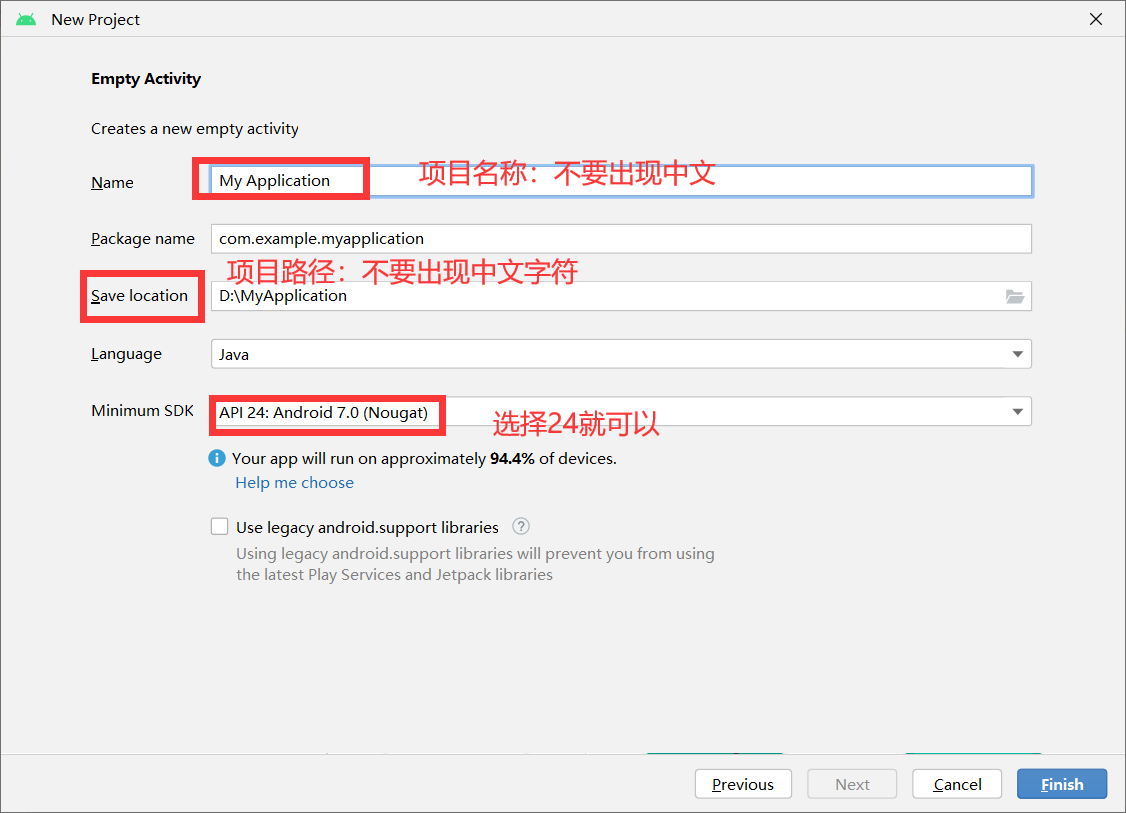Open the Minimum SDK dropdown arrow

pos(1017,412)
